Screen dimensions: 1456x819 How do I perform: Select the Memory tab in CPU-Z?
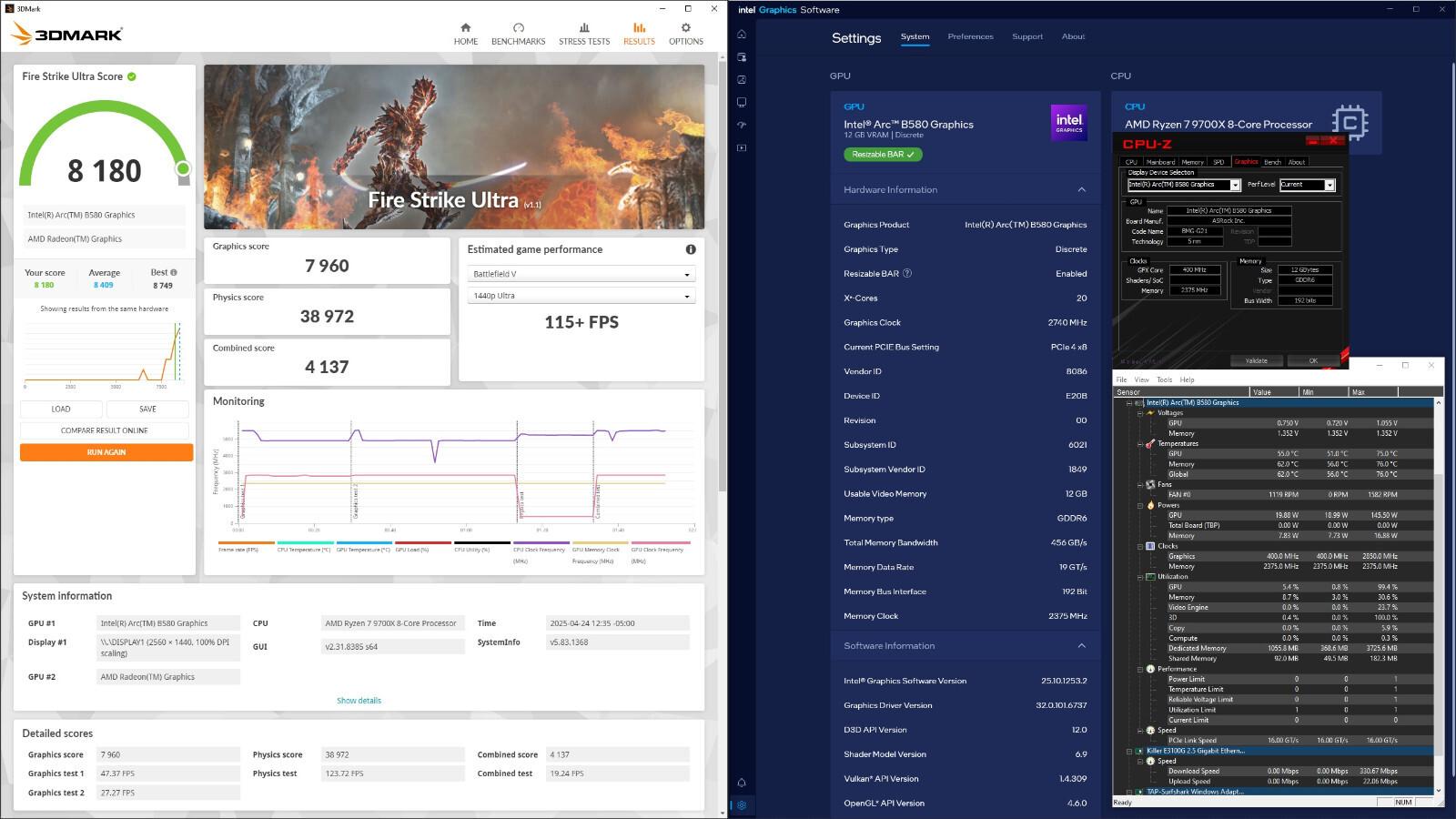pyautogui.click(x=1192, y=162)
